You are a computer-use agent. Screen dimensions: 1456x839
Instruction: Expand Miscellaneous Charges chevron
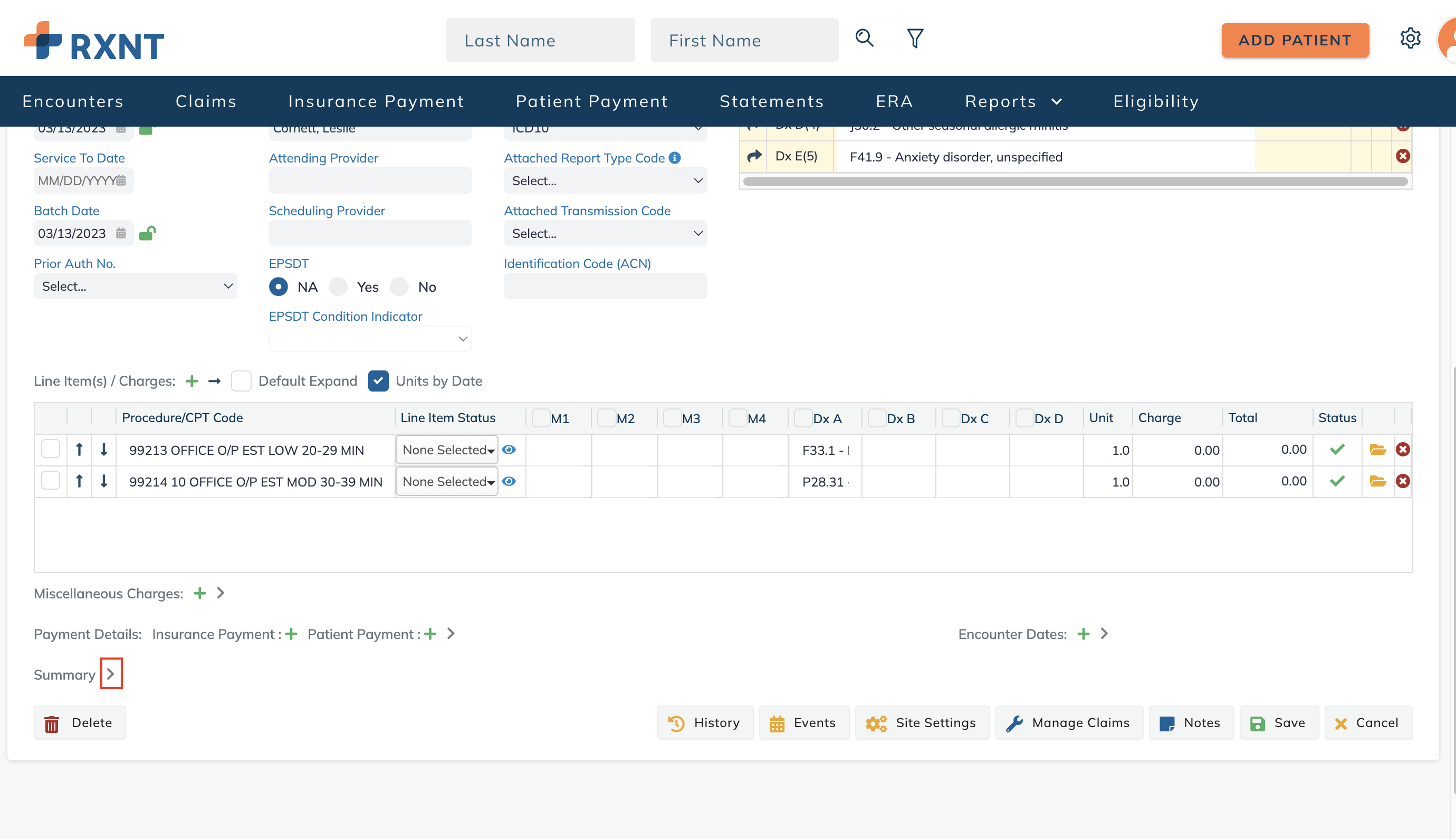(220, 593)
